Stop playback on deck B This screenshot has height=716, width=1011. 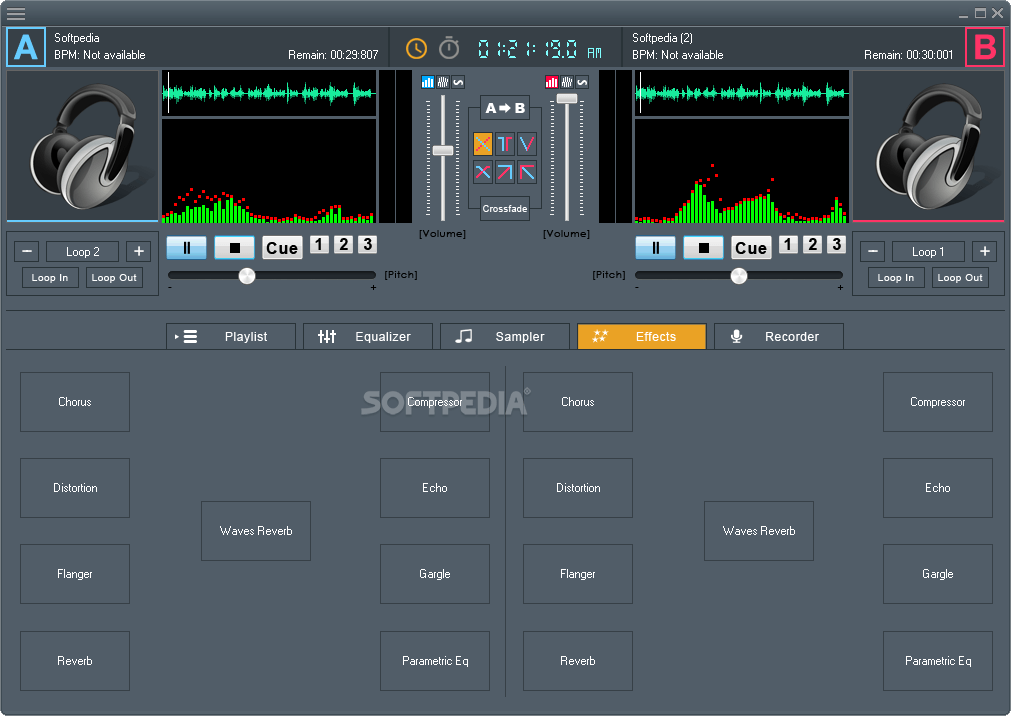pos(703,247)
